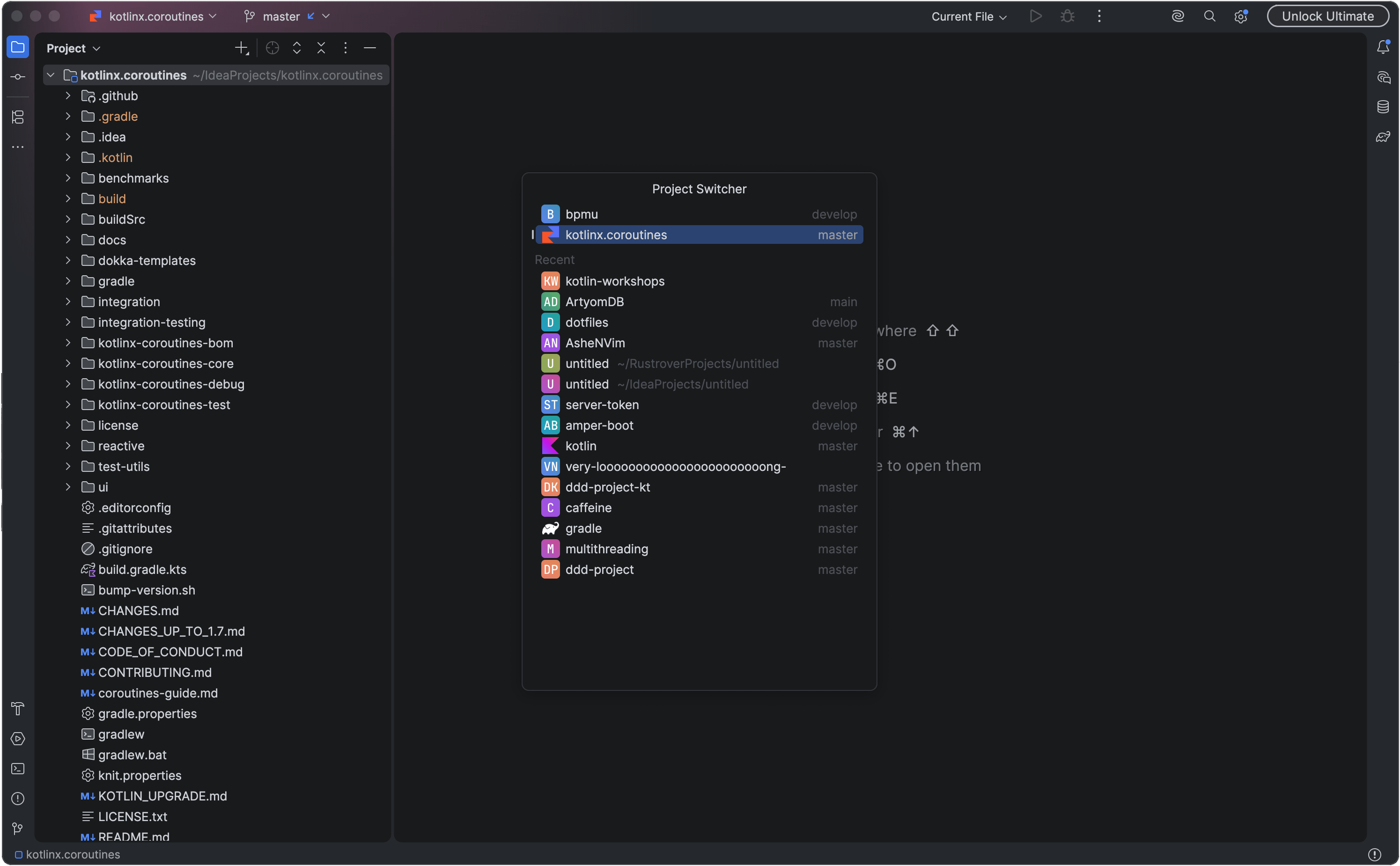Click Select Opened File crosshair icon
Viewport: 1400px width, 866px height.
273,48
